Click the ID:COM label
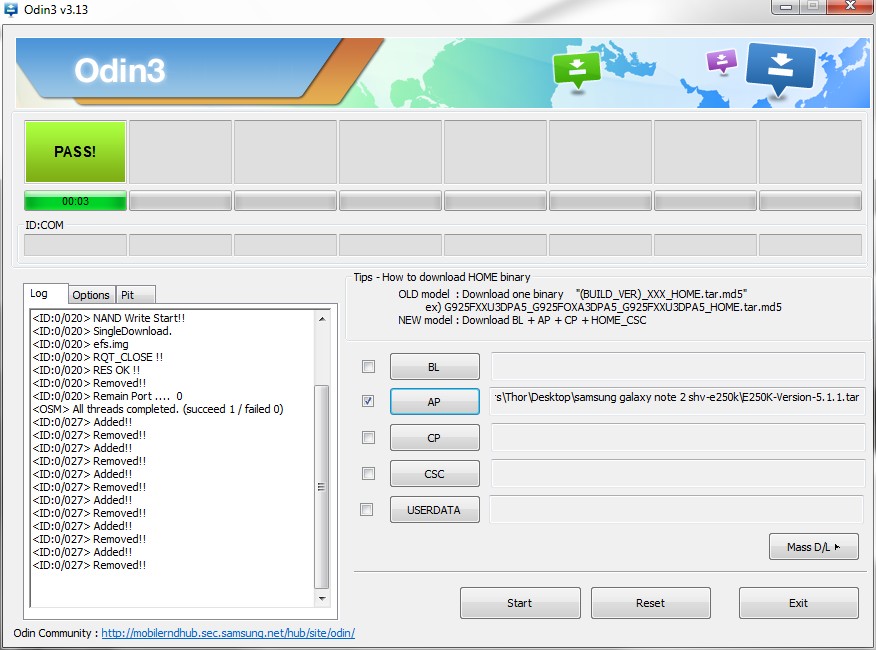This screenshot has width=876, height=650. pos(45,225)
